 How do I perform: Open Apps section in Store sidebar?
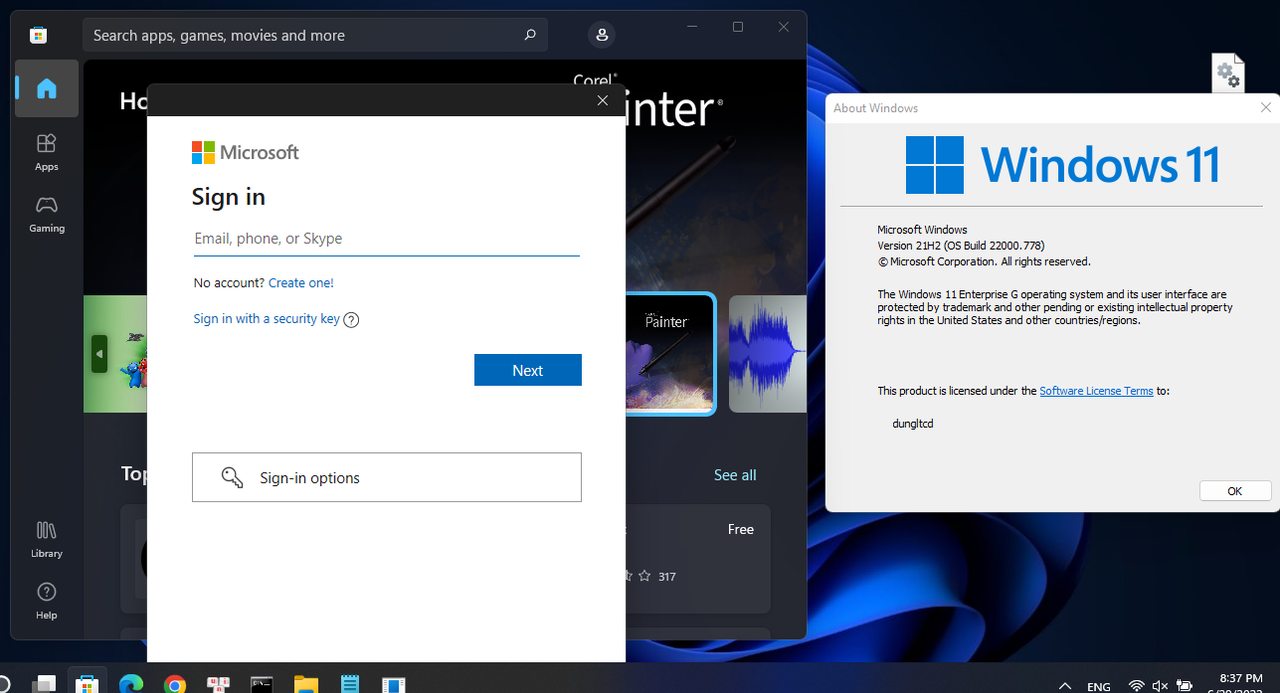point(46,152)
